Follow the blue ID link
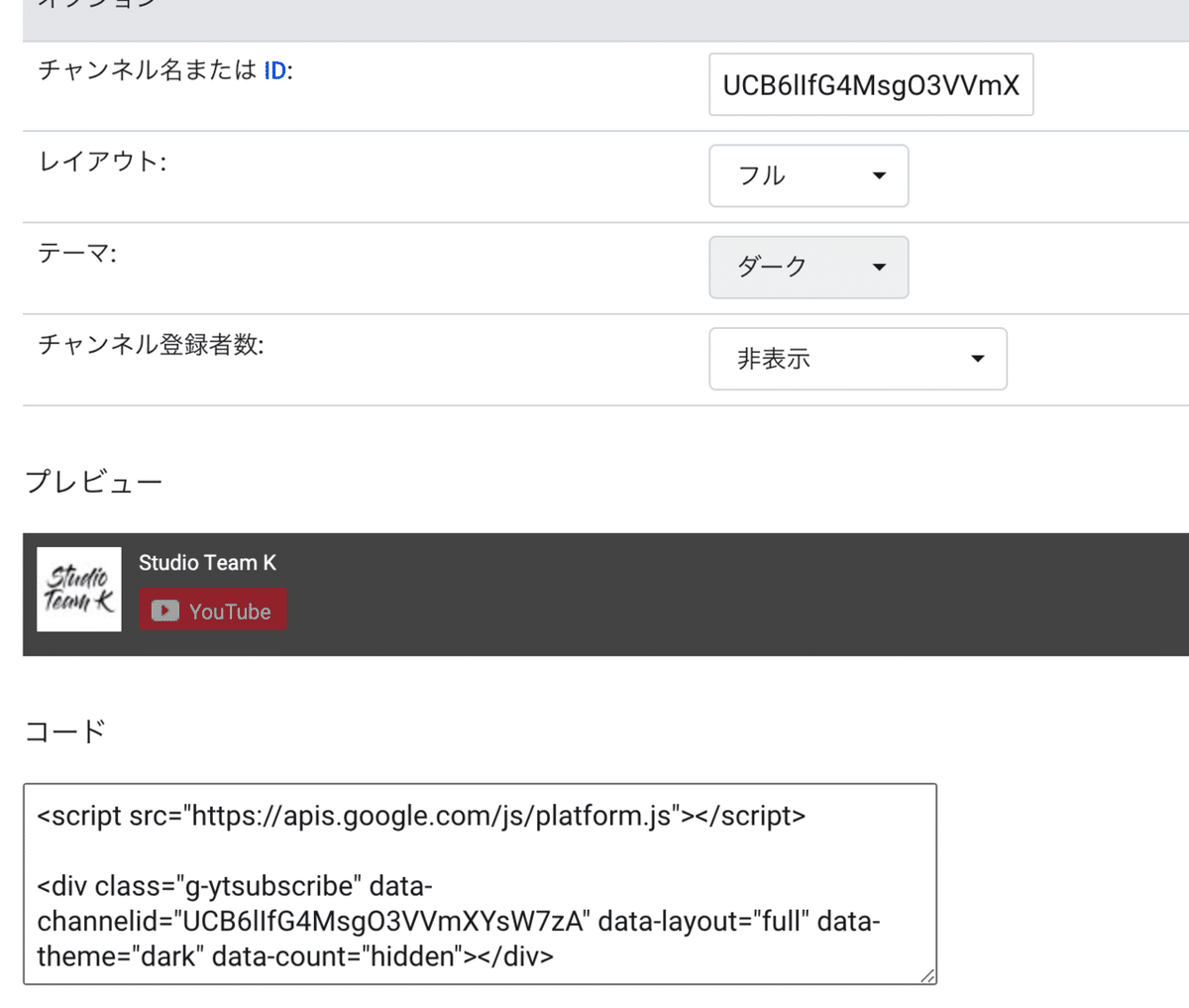Viewport: 1189px width, 1008px height. [x=274, y=70]
